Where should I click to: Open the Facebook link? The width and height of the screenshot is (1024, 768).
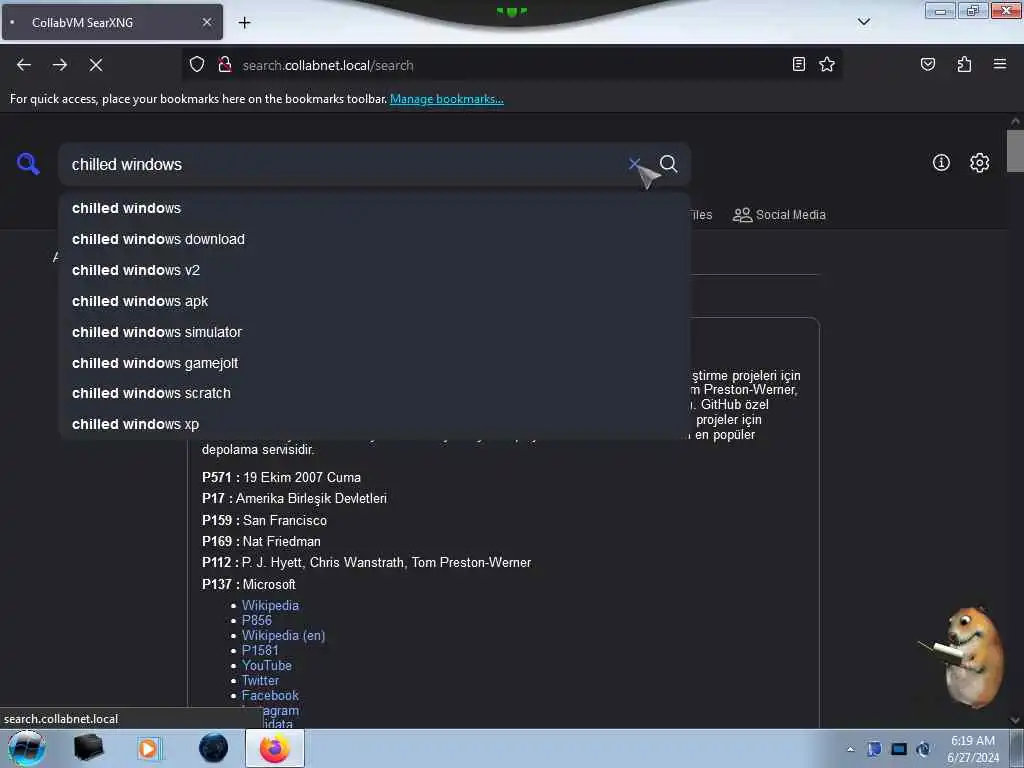[x=270, y=696]
